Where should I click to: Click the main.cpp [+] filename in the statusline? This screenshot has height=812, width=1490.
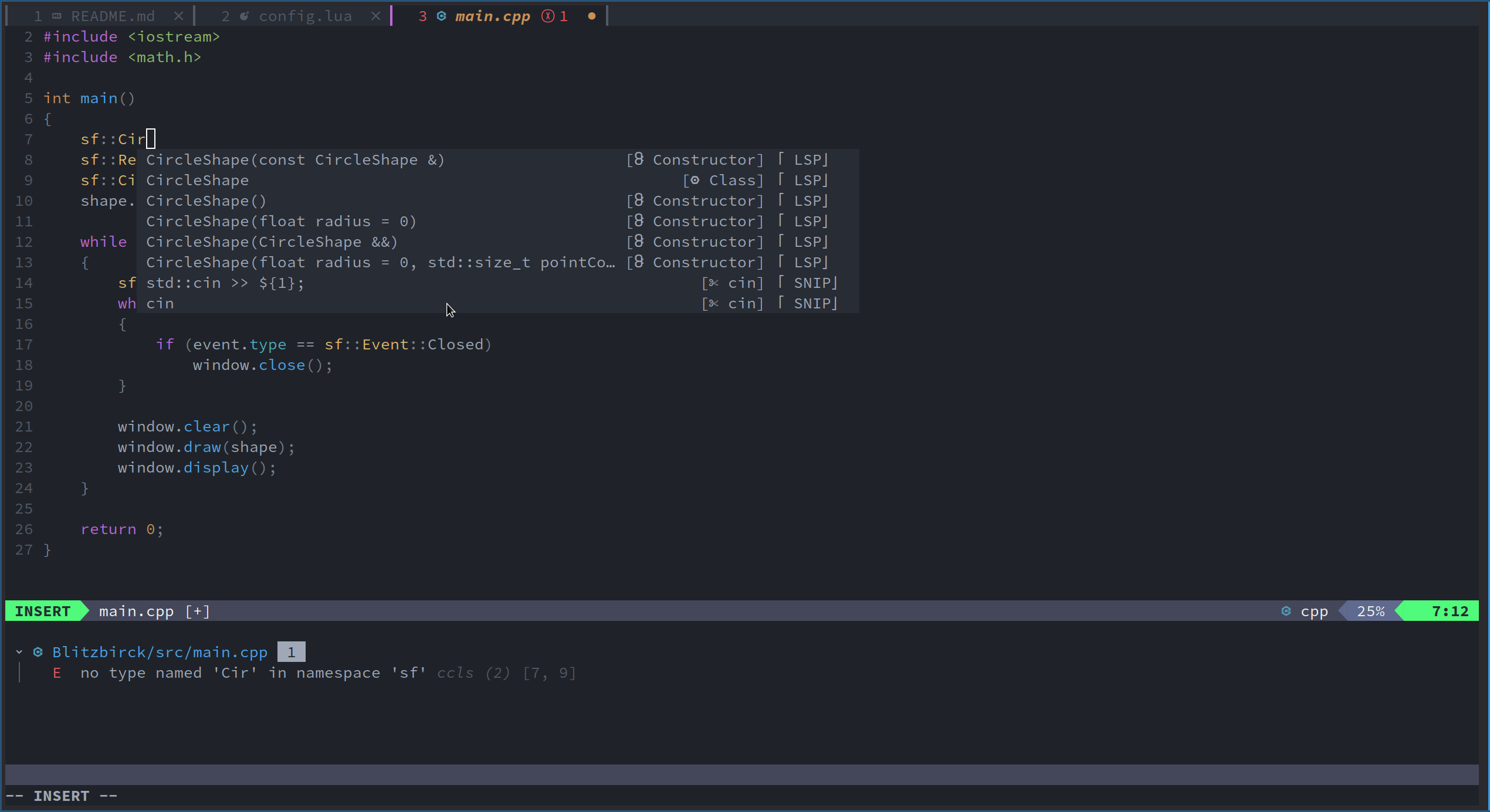(x=155, y=611)
